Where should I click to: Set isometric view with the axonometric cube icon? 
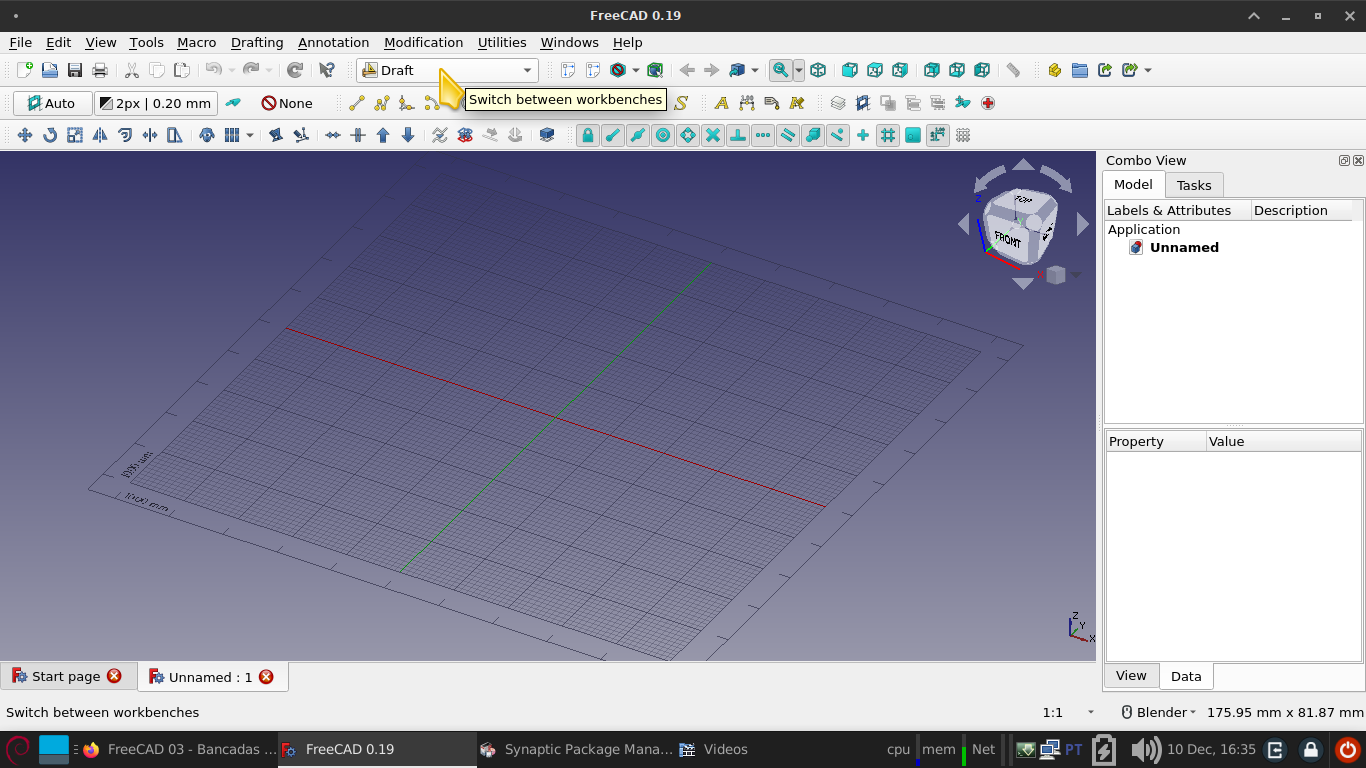pos(818,70)
